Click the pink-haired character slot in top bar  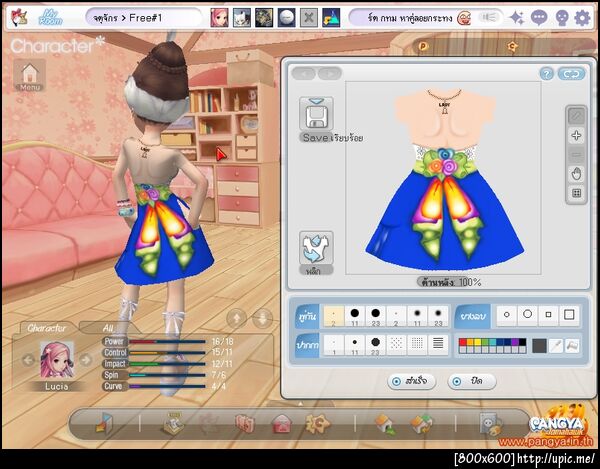coord(220,18)
